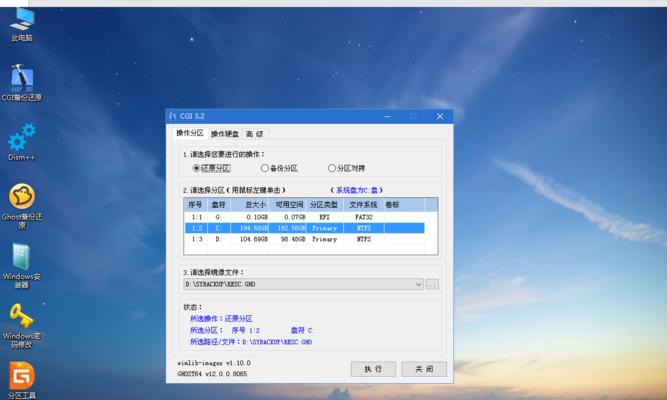The height and width of the screenshot is (400, 667).
Task: Click the 可用空间 column header
Action: point(288,205)
